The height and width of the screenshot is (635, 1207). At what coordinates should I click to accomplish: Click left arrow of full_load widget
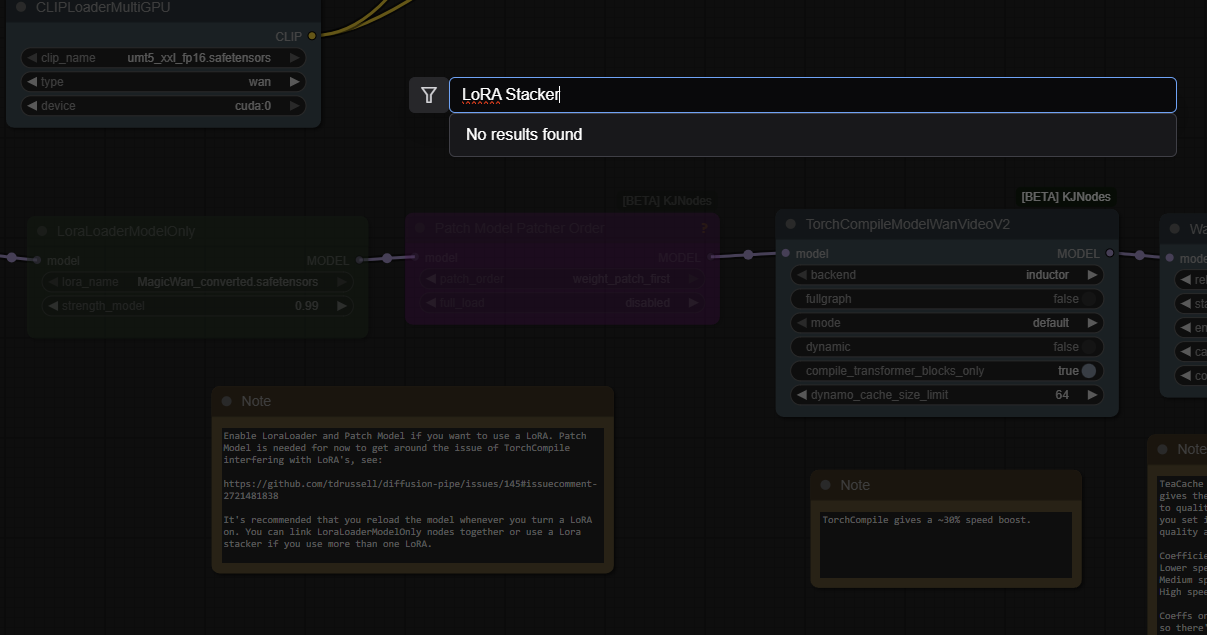(430, 302)
